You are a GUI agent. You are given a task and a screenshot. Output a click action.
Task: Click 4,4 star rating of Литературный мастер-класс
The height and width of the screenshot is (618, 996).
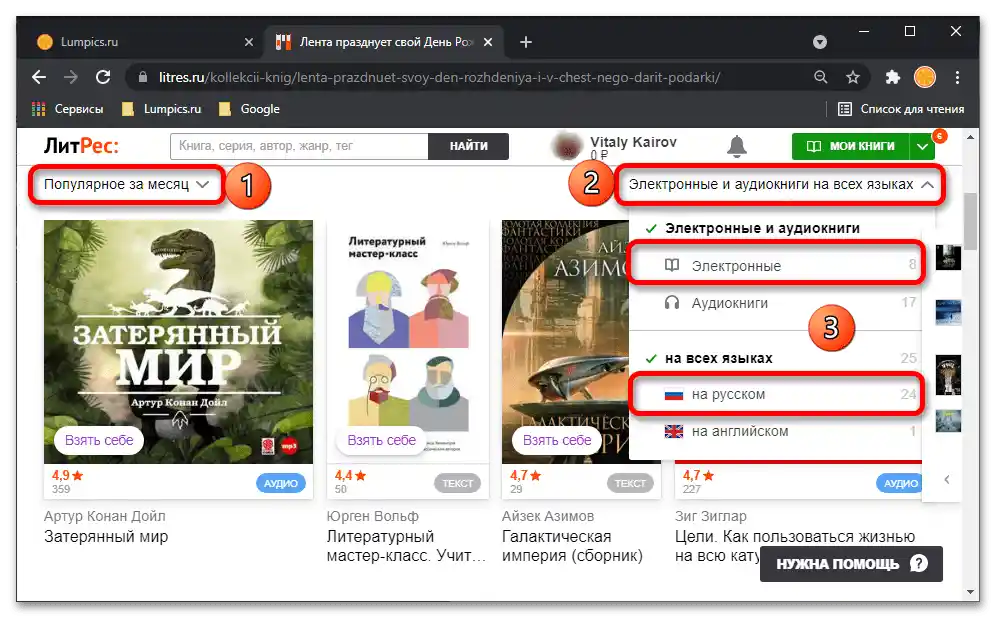pyautogui.click(x=350, y=475)
